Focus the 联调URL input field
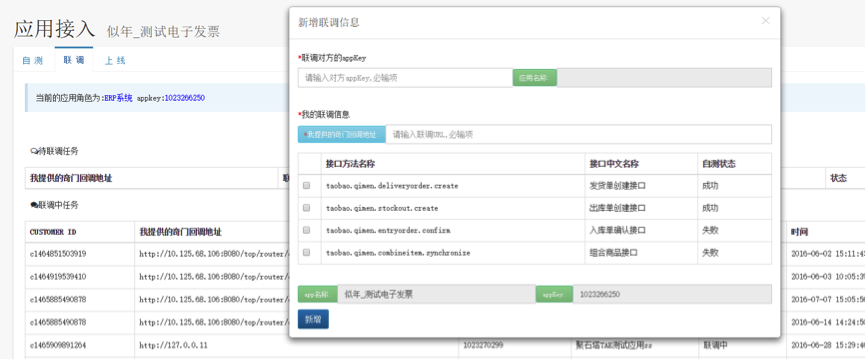Viewport: 866px width, 360px height. point(578,134)
